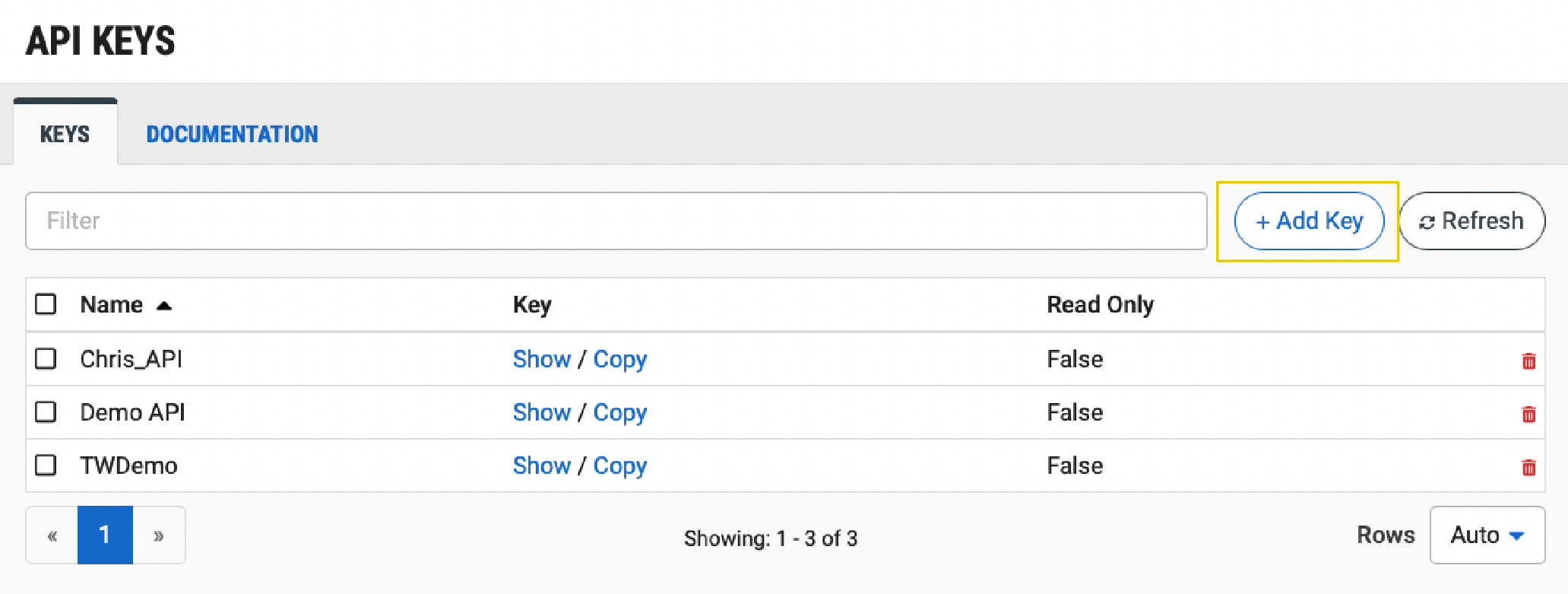Click the Add Key button
The image size is (1568, 594).
pyautogui.click(x=1309, y=221)
